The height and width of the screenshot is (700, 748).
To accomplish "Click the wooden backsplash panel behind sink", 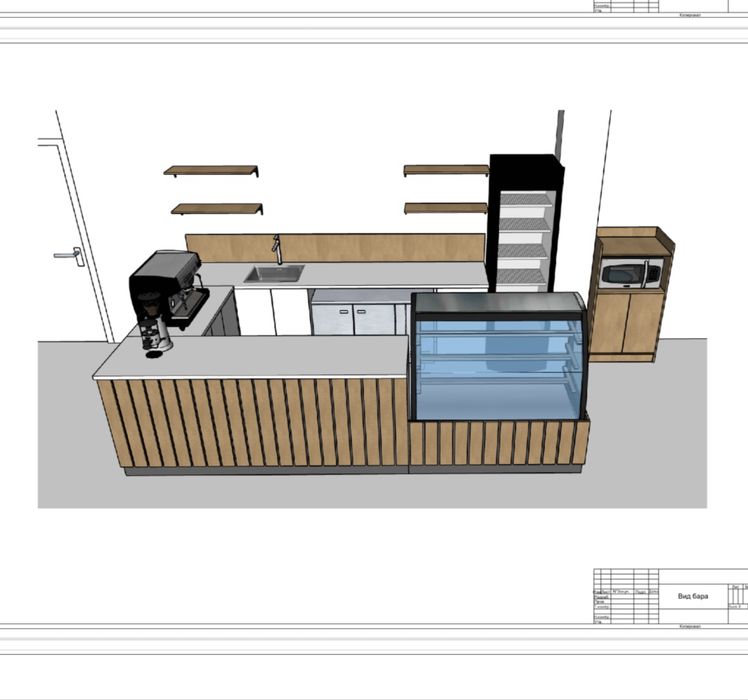I will click(x=335, y=248).
